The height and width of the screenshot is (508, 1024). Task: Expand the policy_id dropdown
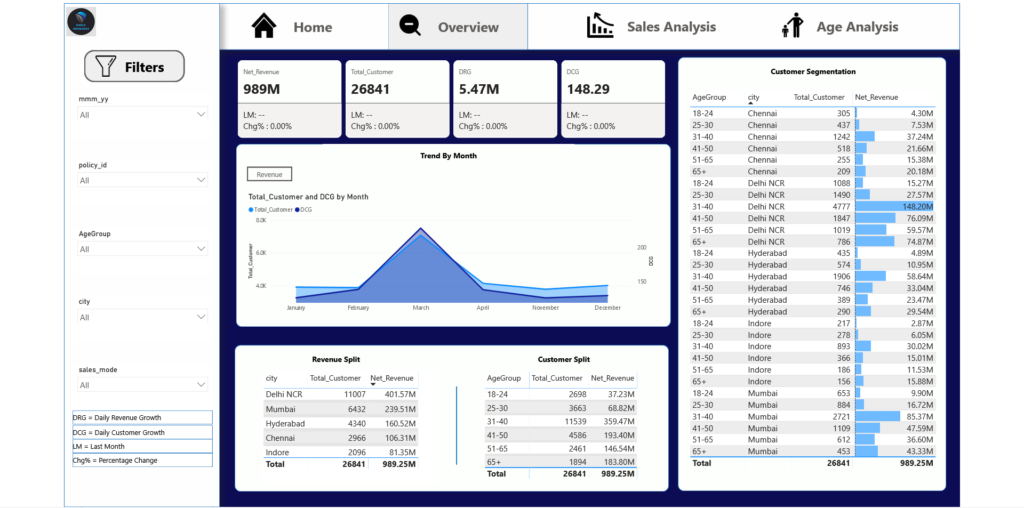(143, 180)
